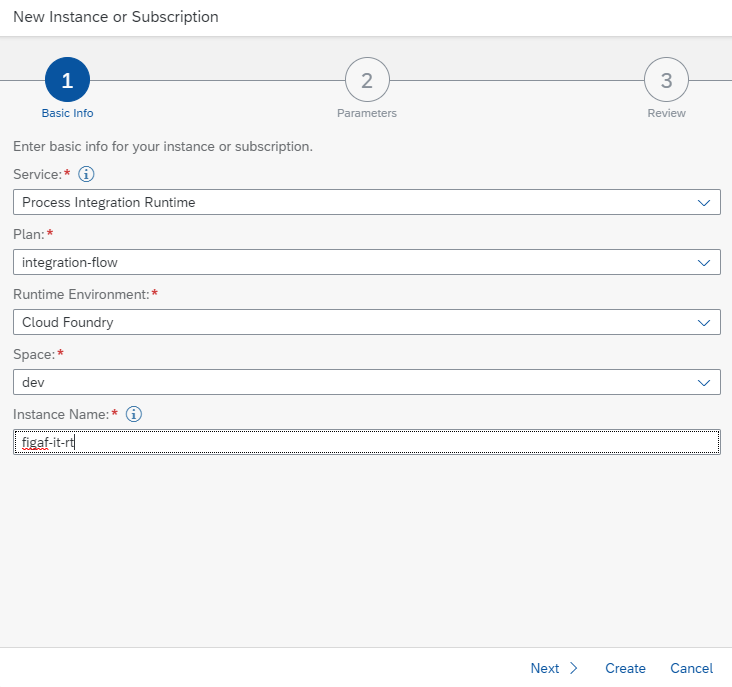Expand the Plan dropdown chevron
The height and width of the screenshot is (687, 732).
click(704, 262)
